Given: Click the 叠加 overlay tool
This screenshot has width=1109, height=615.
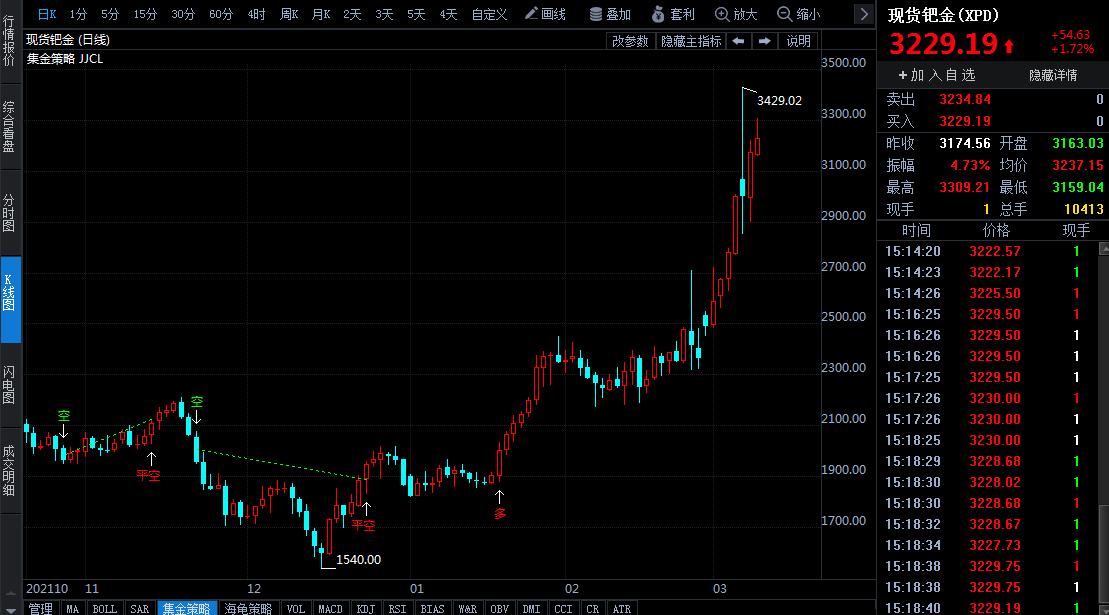Looking at the screenshot, I should click(x=610, y=14).
